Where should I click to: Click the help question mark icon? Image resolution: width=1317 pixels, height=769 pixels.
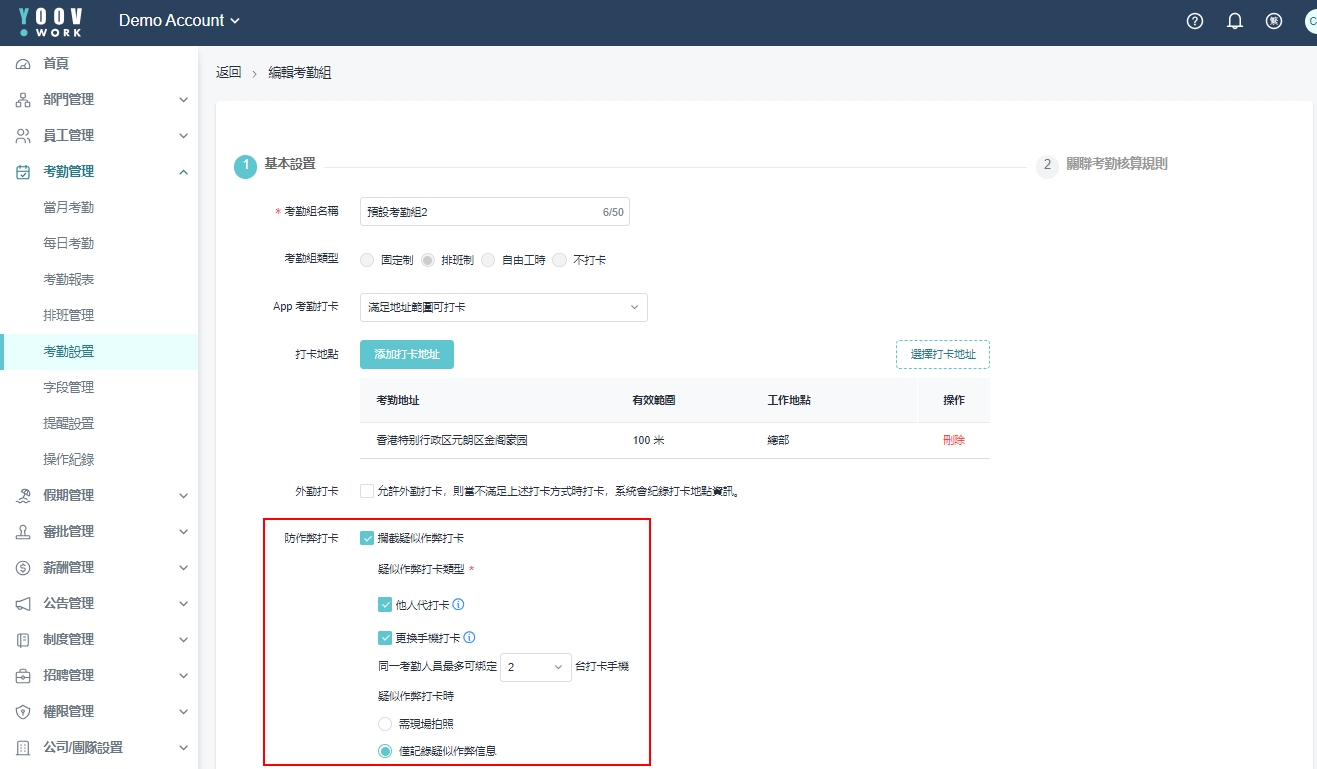coord(1195,21)
